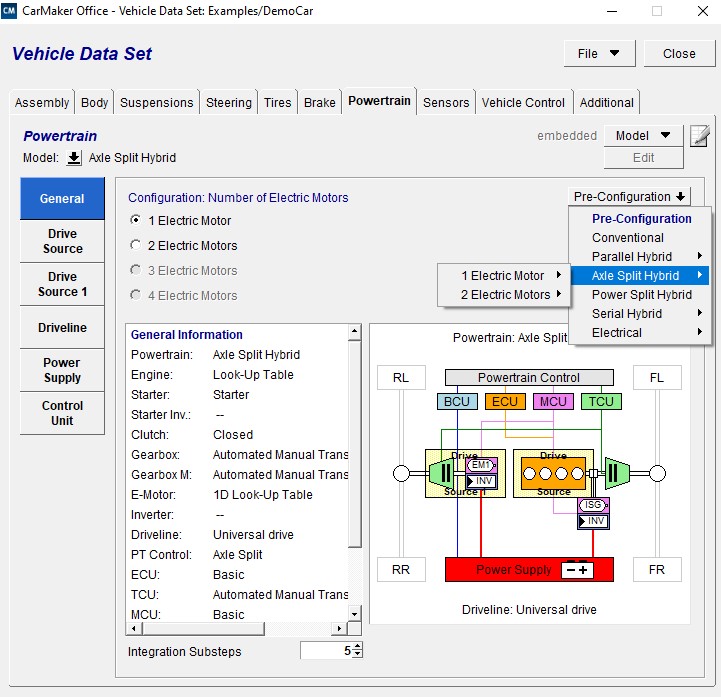
Task: Choose Conventional pre-configuration
Action: (x=639, y=238)
